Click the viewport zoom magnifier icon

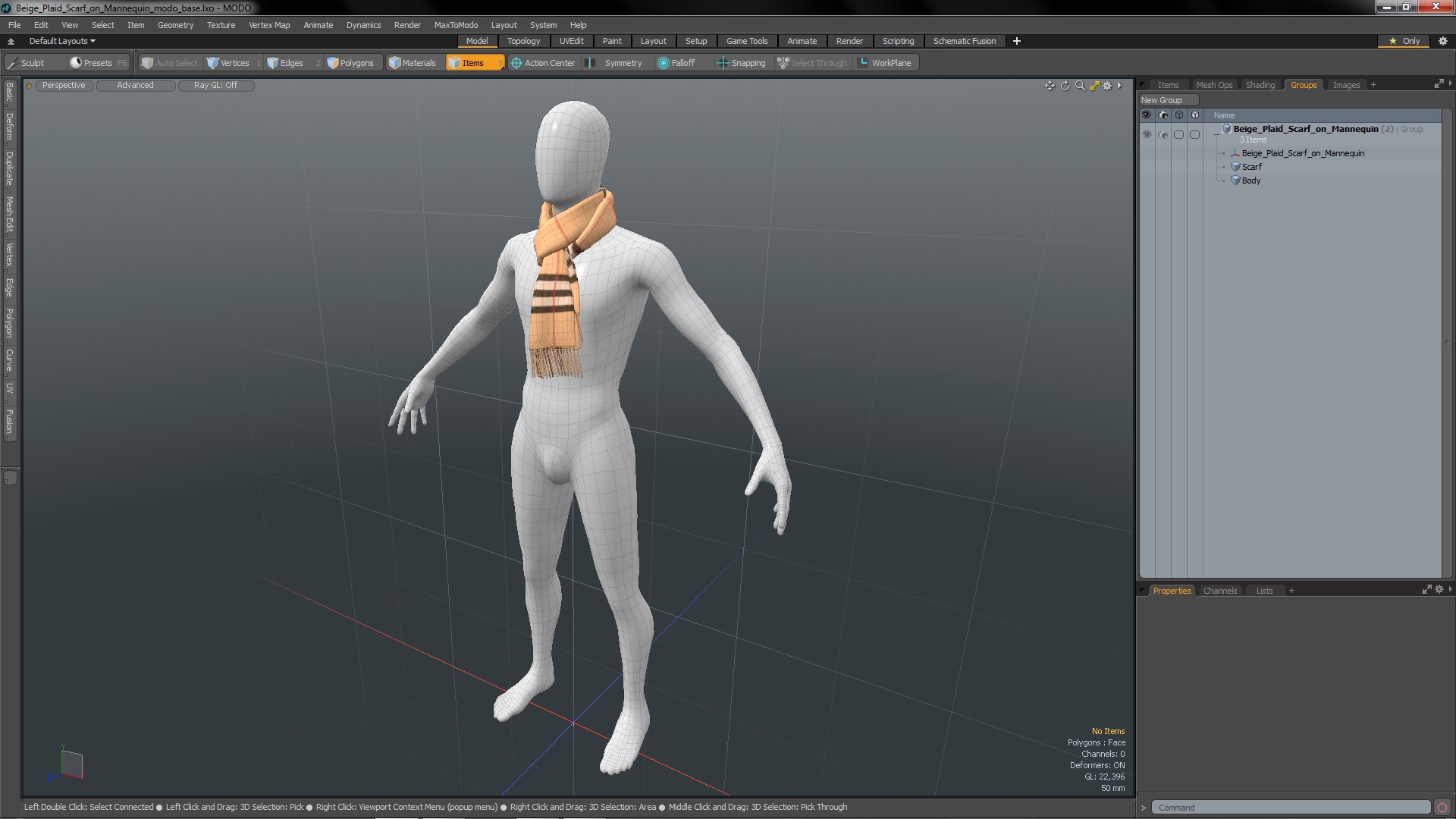pos(1080,86)
